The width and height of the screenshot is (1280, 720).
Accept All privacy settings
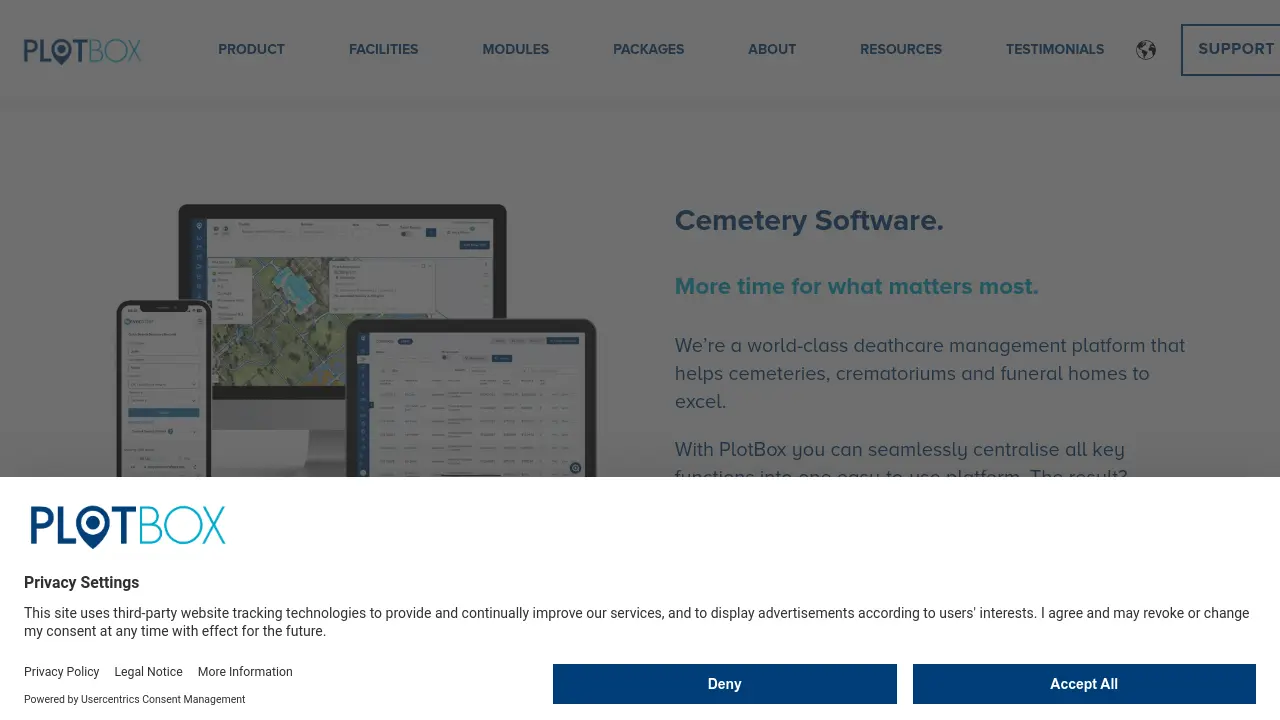1084,684
